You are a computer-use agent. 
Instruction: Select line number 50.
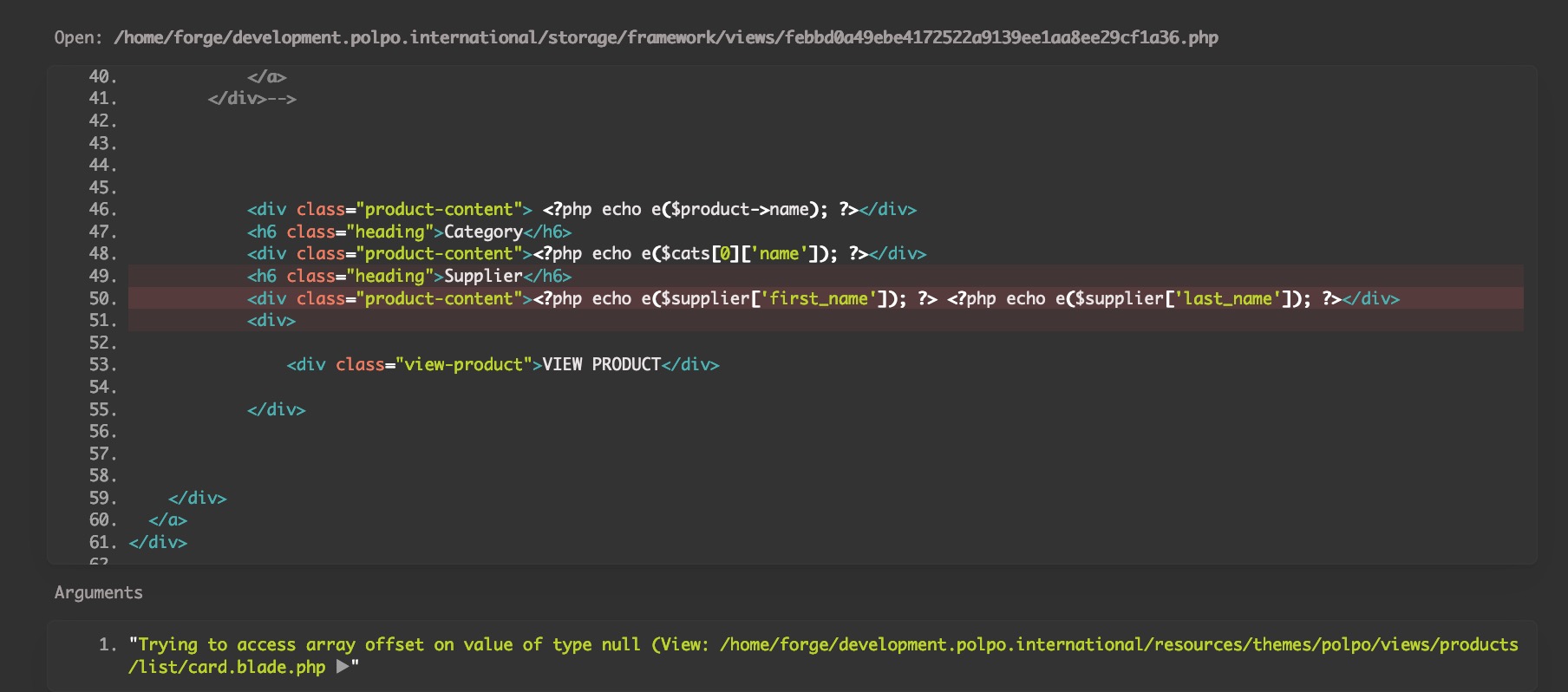(x=102, y=298)
